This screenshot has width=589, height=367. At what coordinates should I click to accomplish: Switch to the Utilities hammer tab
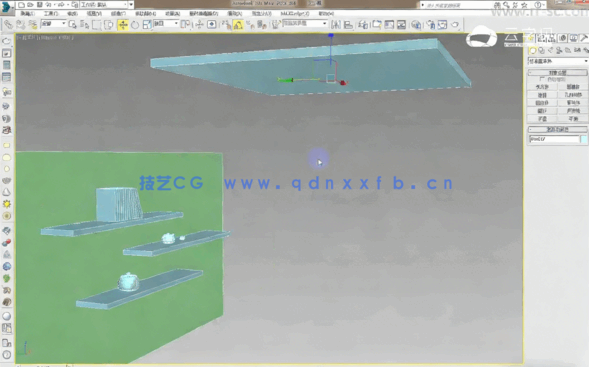pos(584,38)
